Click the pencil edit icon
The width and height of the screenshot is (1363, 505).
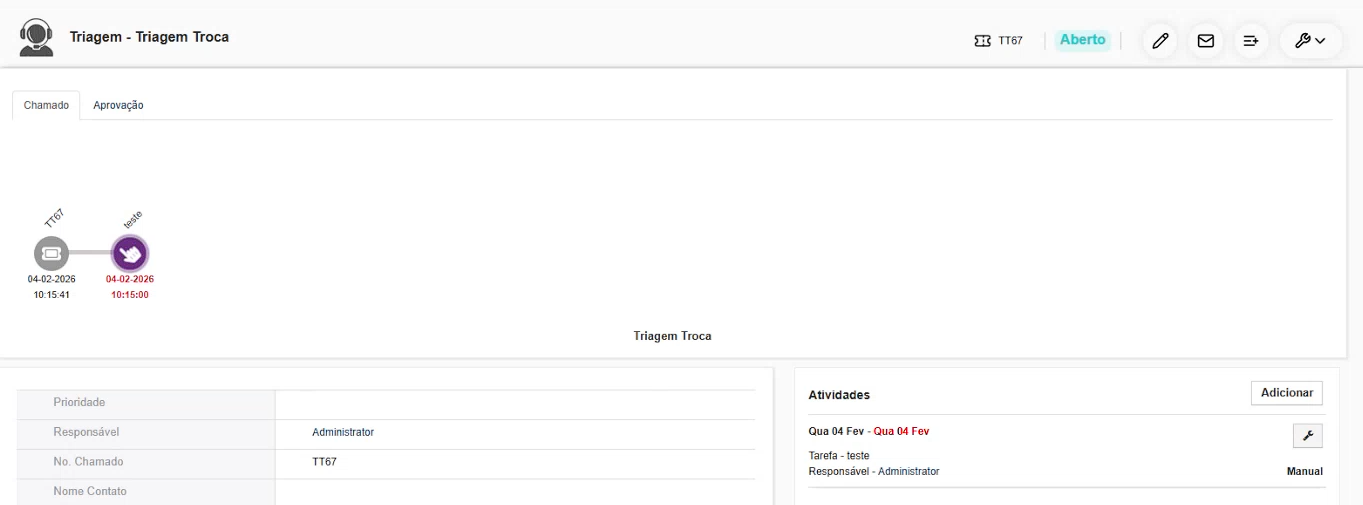coord(1160,41)
